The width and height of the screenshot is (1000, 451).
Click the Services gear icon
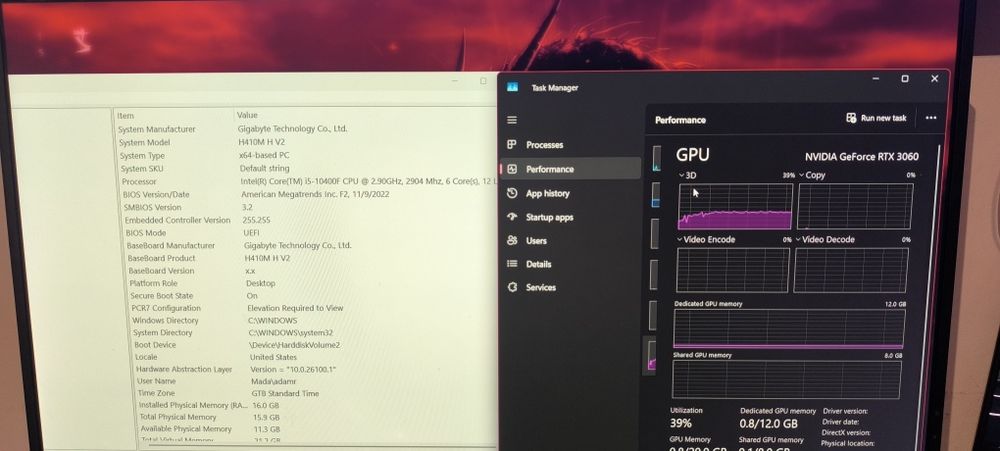pos(512,288)
